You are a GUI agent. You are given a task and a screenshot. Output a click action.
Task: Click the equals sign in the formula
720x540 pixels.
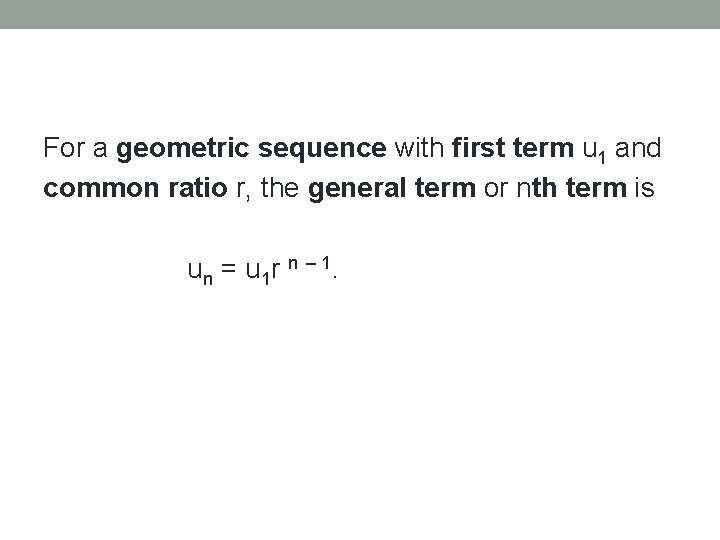click(x=229, y=270)
